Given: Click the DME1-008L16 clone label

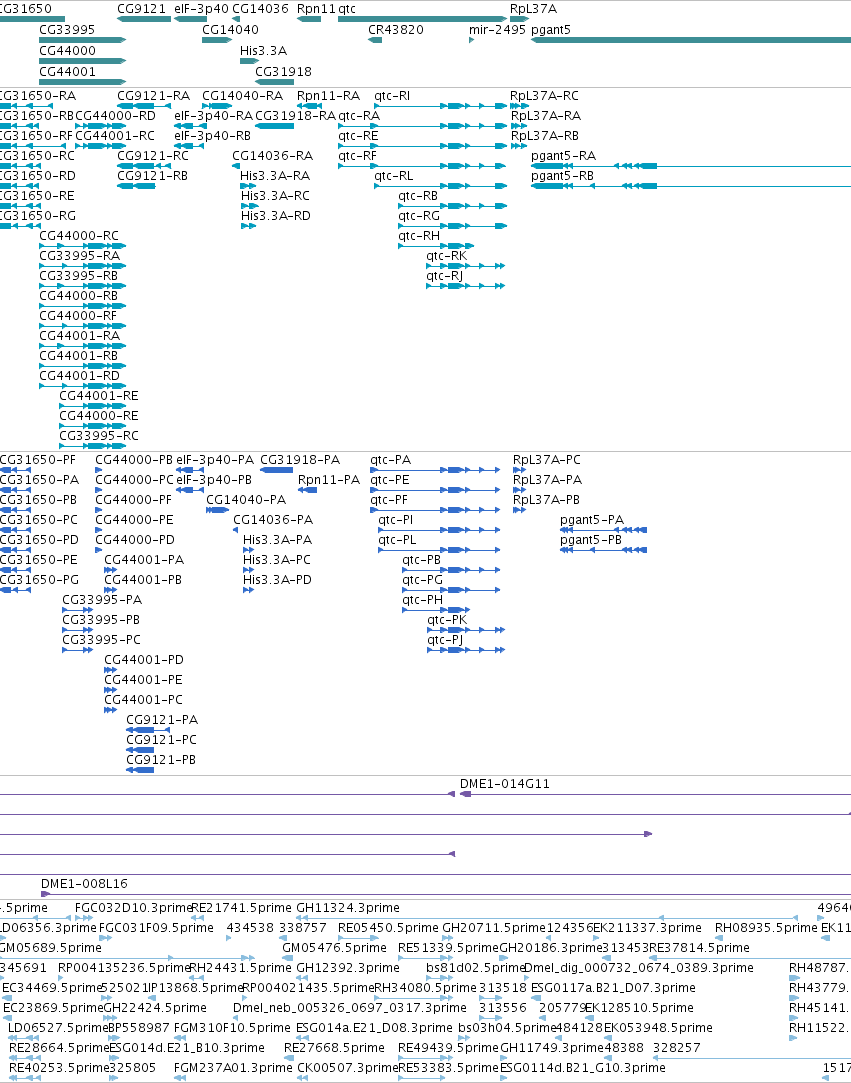Looking at the screenshot, I should click(84, 884).
